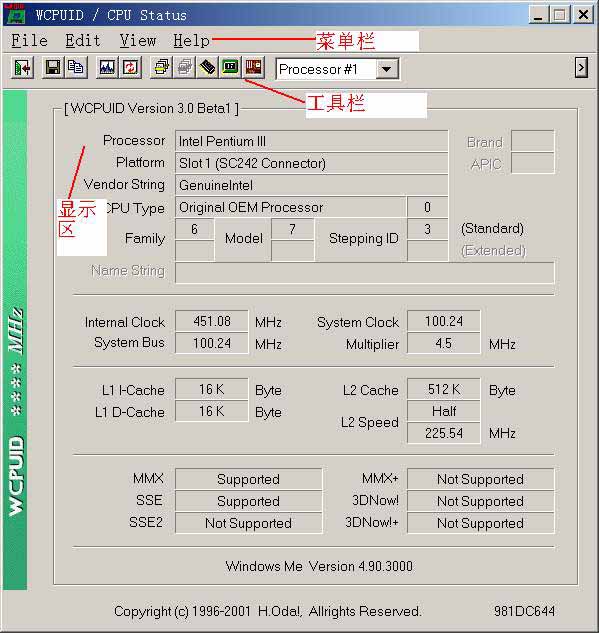
Task: Click the MMX Supported field
Action: [249, 479]
